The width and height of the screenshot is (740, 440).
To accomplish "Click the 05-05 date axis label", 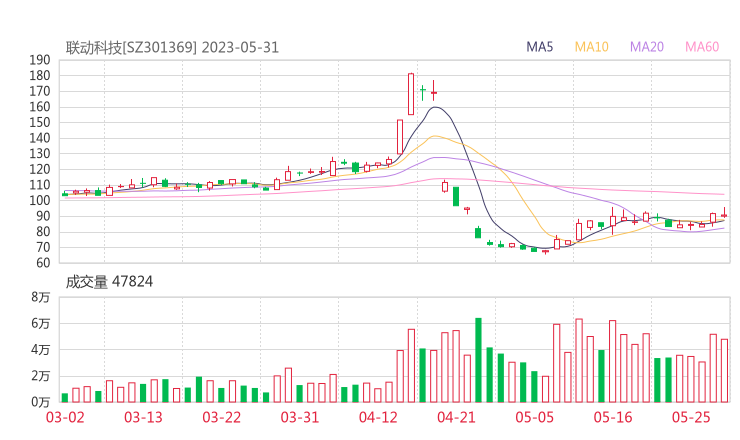I will (x=534, y=417).
